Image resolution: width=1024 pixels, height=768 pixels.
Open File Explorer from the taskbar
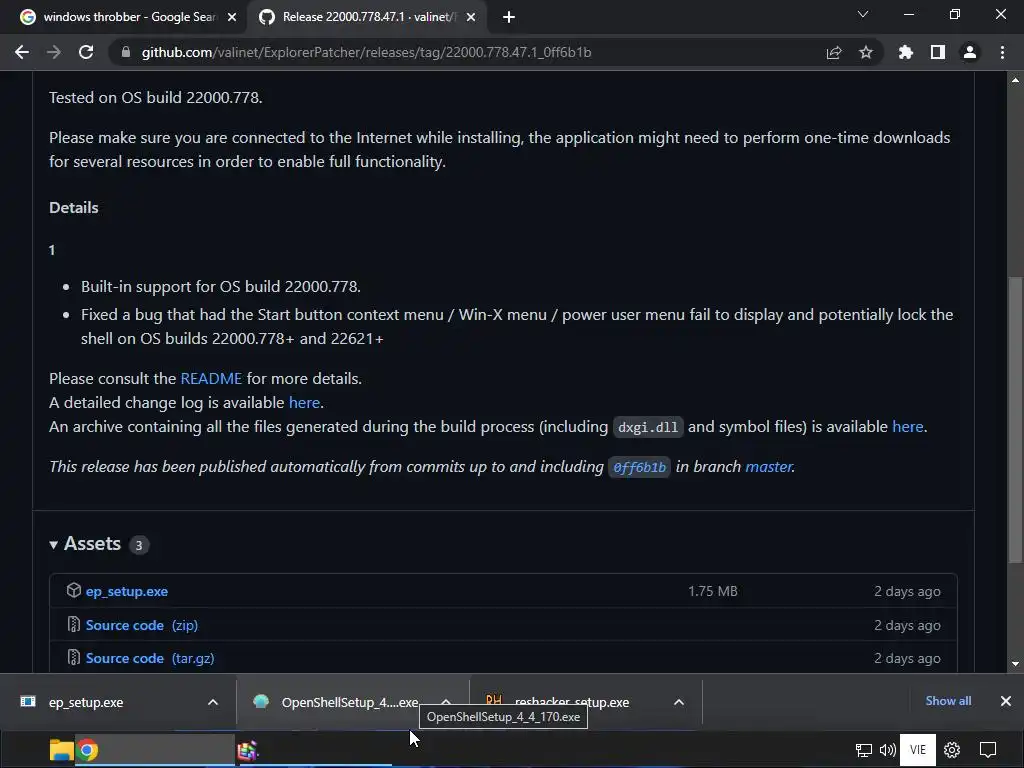pos(61,750)
